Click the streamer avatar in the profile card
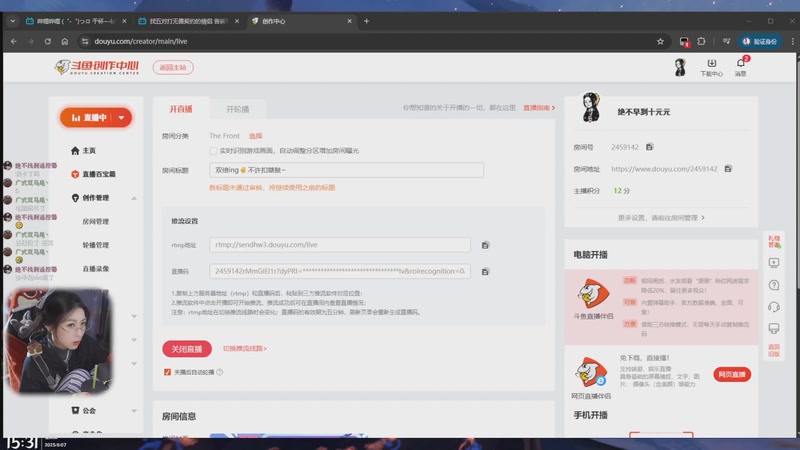This screenshot has width=800, height=450. tap(591, 107)
